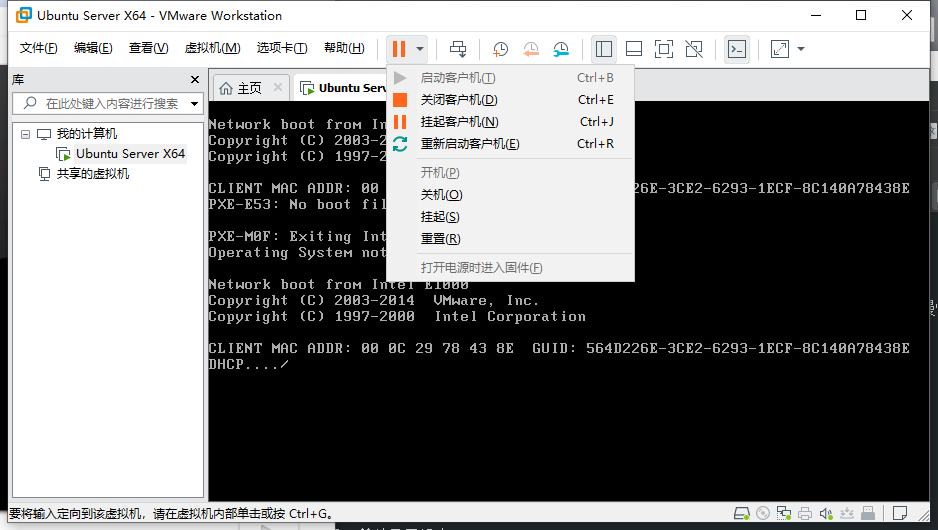Image resolution: width=938 pixels, height=530 pixels.
Task: Click the pause icon beside 挂起客户机
Action: (x=400, y=122)
